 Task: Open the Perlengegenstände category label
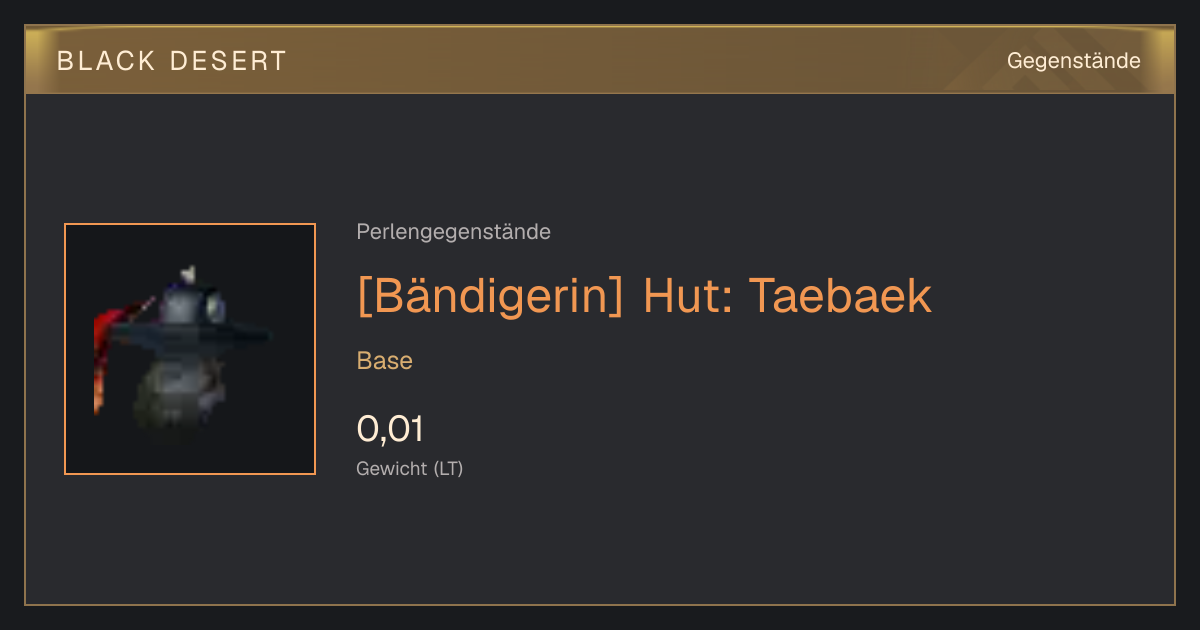pos(453,232)
